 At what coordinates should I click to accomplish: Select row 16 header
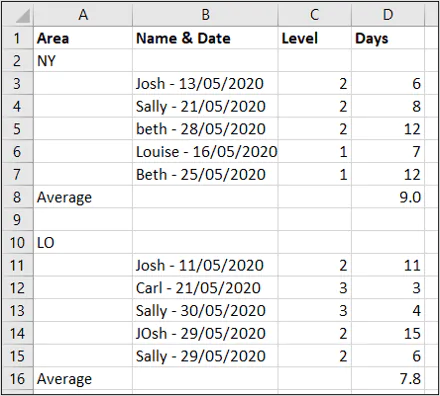click(x=18, y=379)
